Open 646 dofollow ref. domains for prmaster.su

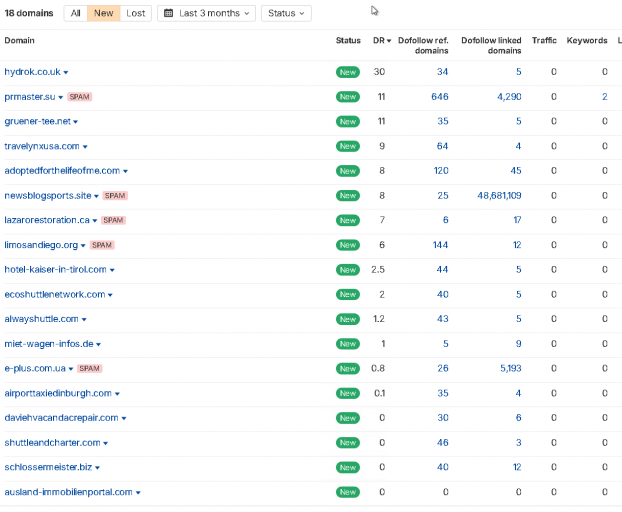[x=440, y=97]
